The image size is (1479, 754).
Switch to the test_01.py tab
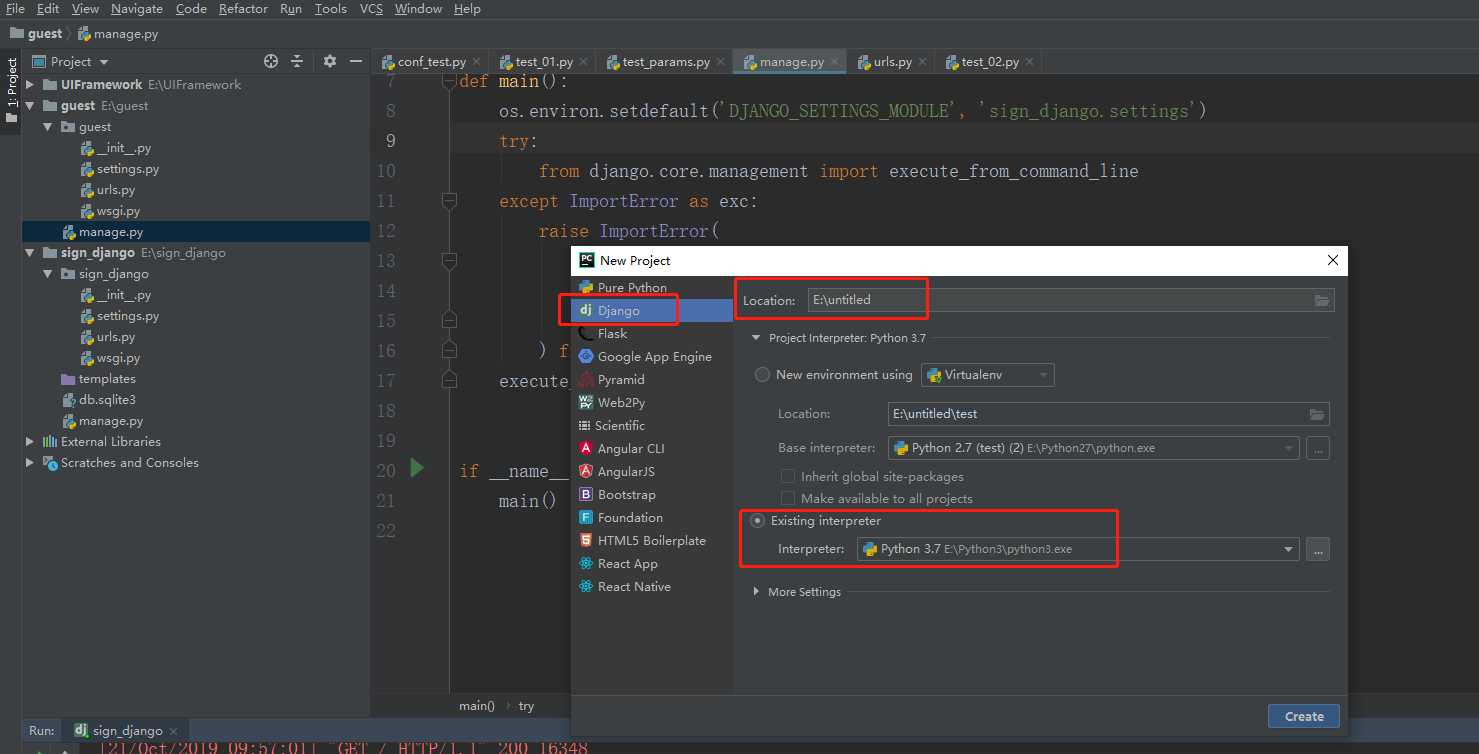click(x=543, y=62)
